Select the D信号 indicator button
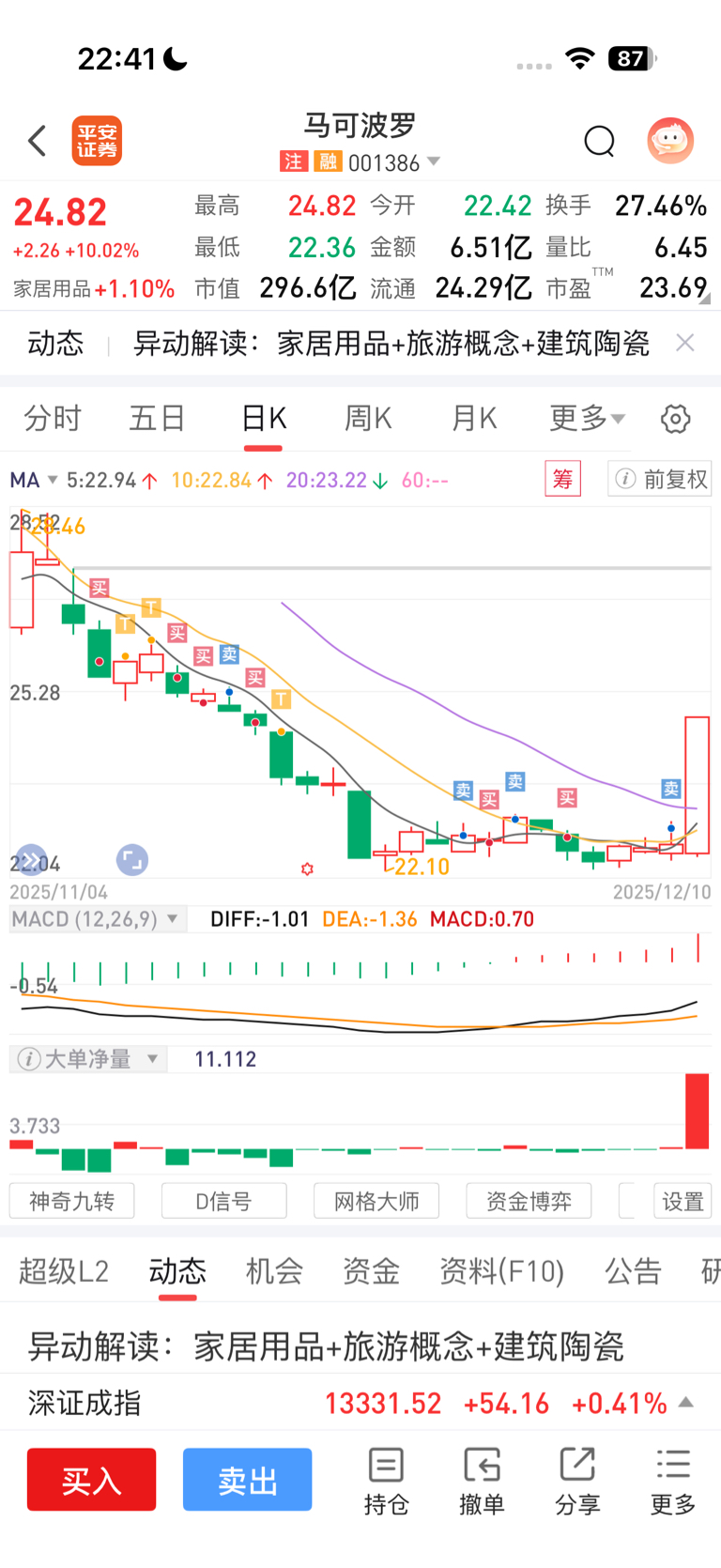This screenshot has height=1568, width=721. point(223,1201)
